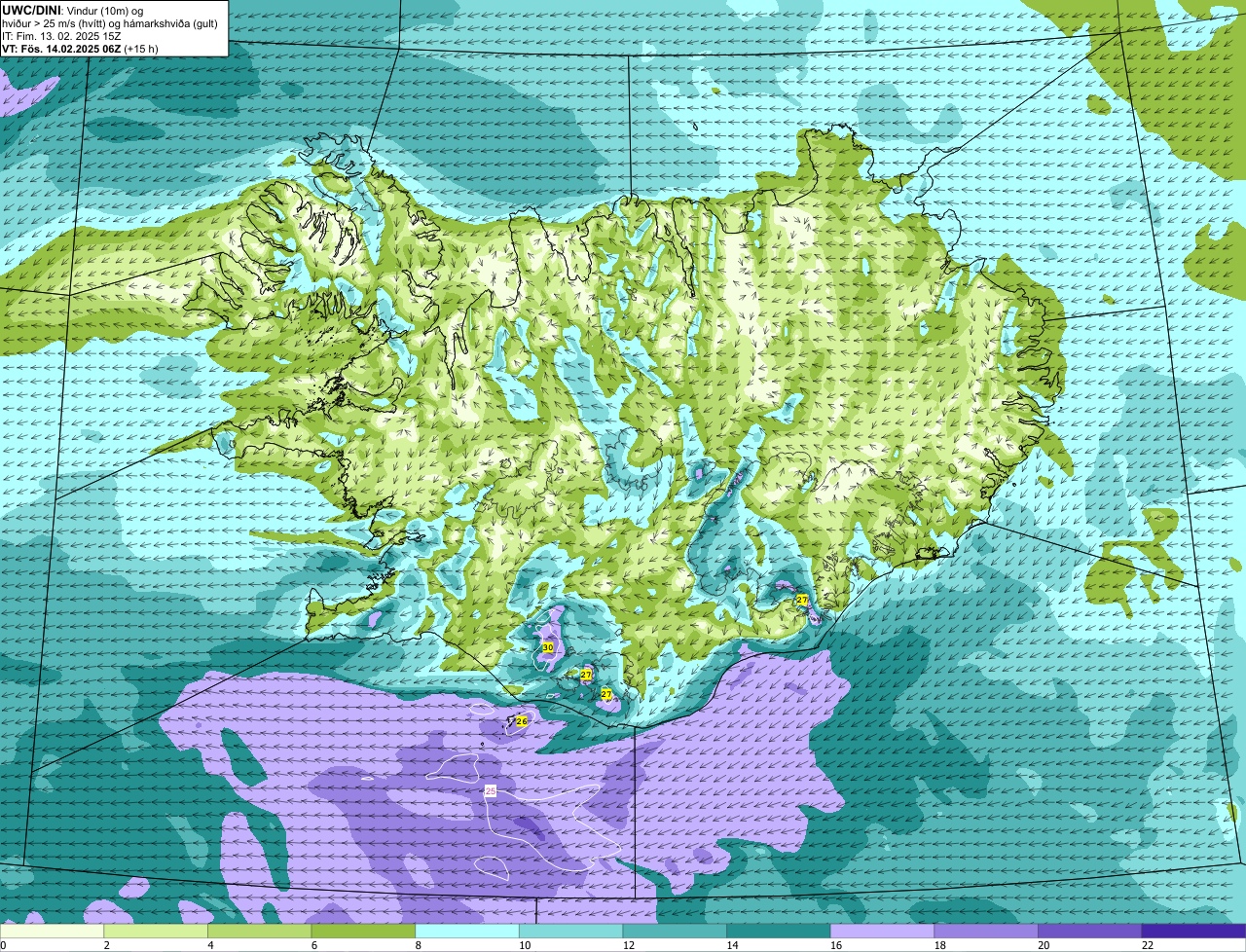Click the yellow '30' peak gust label
This screenshot has height=952, width=1246.
coord(548,647)
